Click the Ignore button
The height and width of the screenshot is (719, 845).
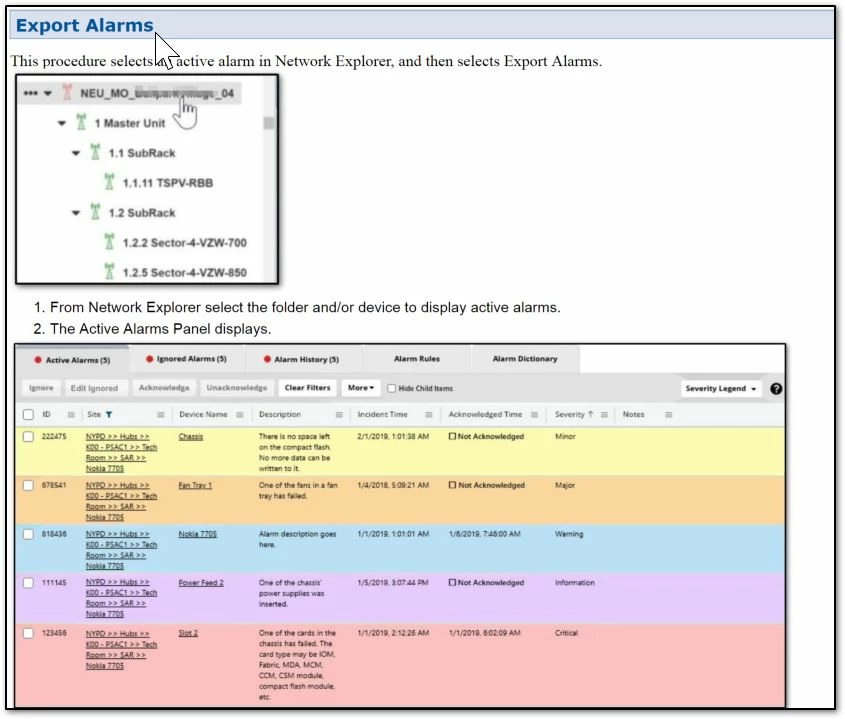pos(41,388)
